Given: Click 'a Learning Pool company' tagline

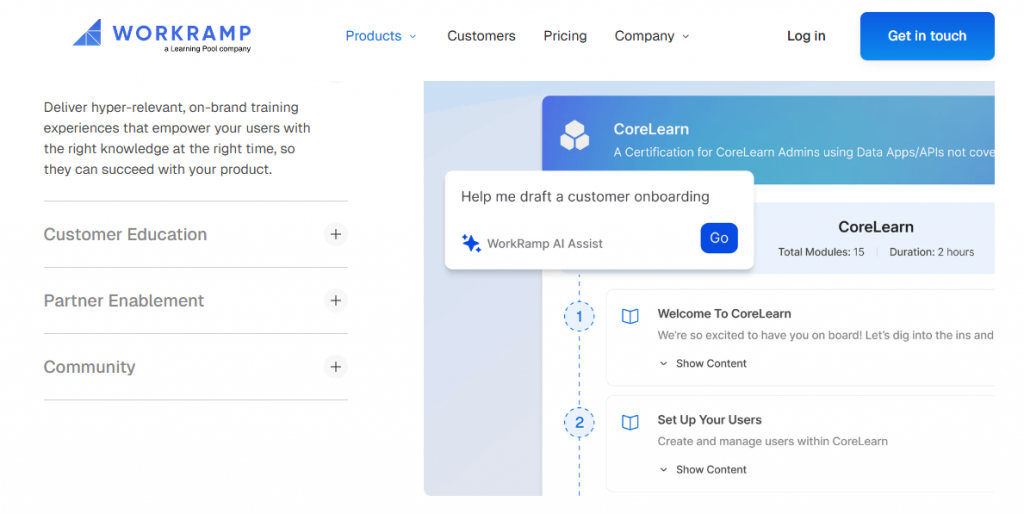Looking at the screenshot, I should click(x=207, y=49).
